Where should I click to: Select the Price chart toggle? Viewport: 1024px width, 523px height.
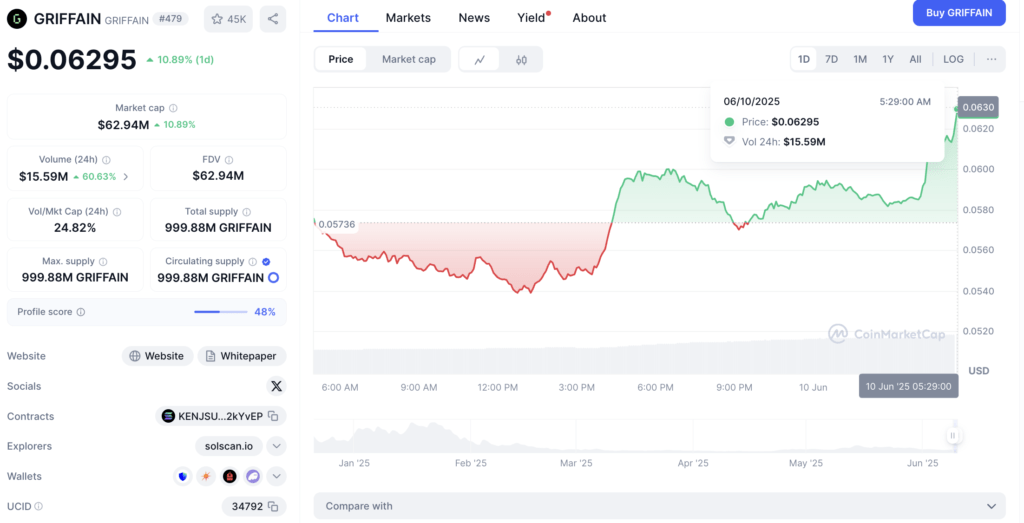(x=341, y=59)
